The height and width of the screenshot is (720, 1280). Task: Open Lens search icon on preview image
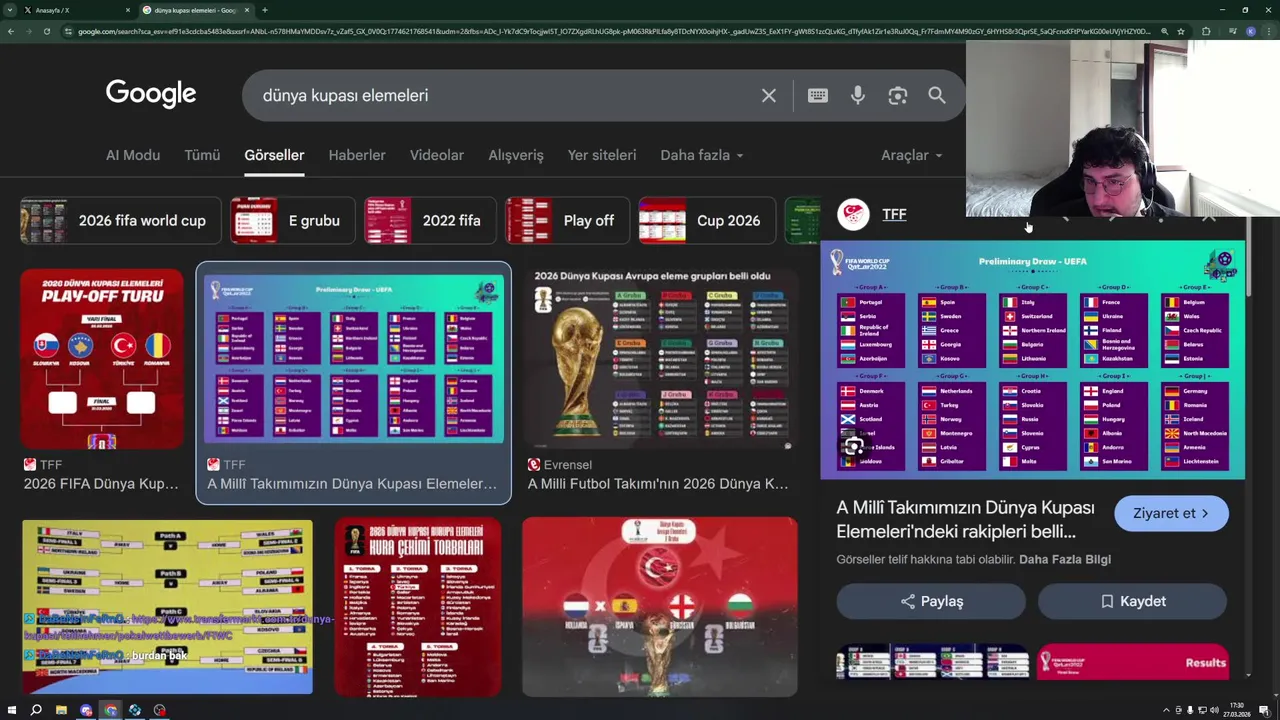[x=853, y=446]
